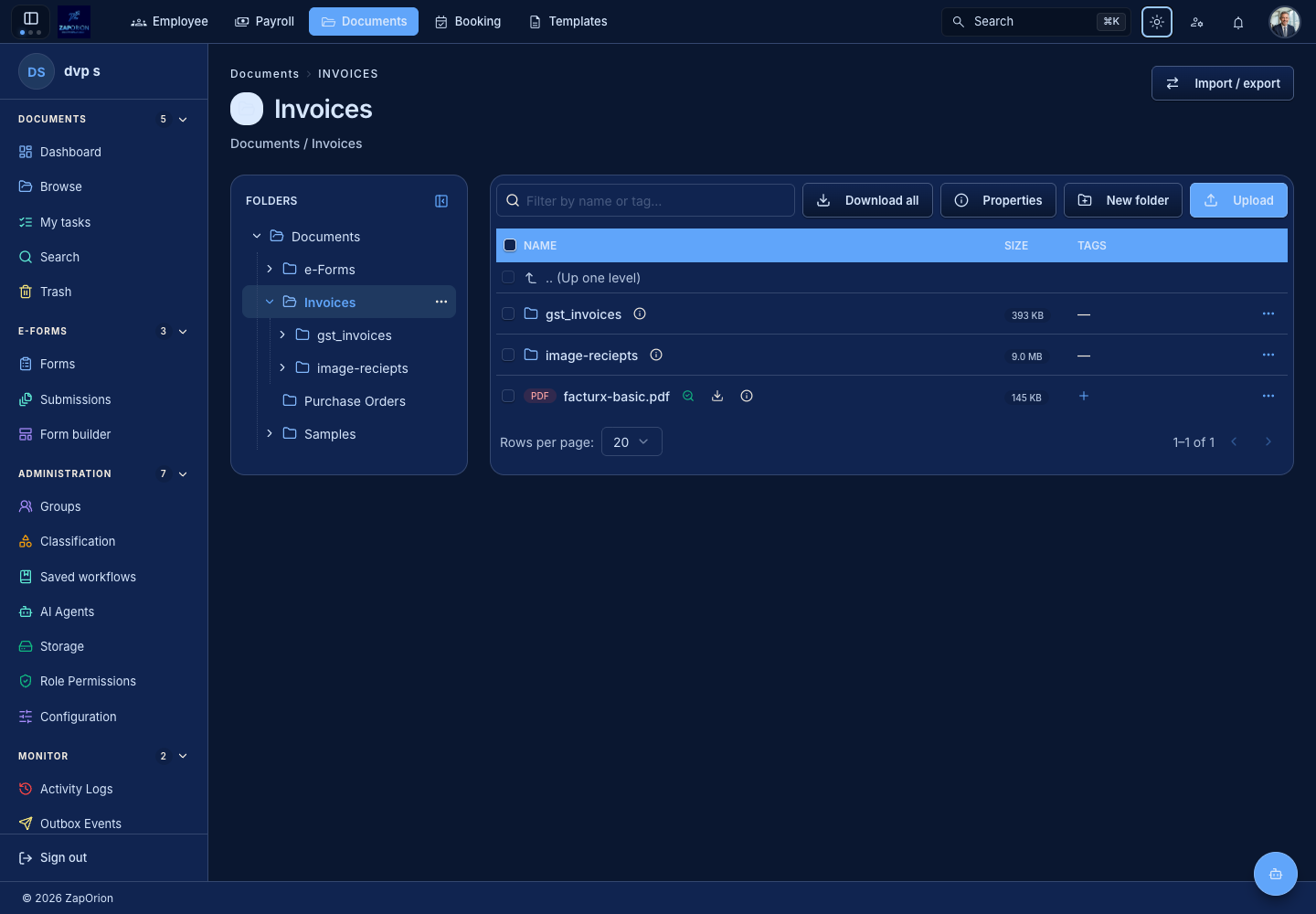Collapse the MONITOR sidebar section
This screenshot has height=914, width=1316.
point(183,756)
